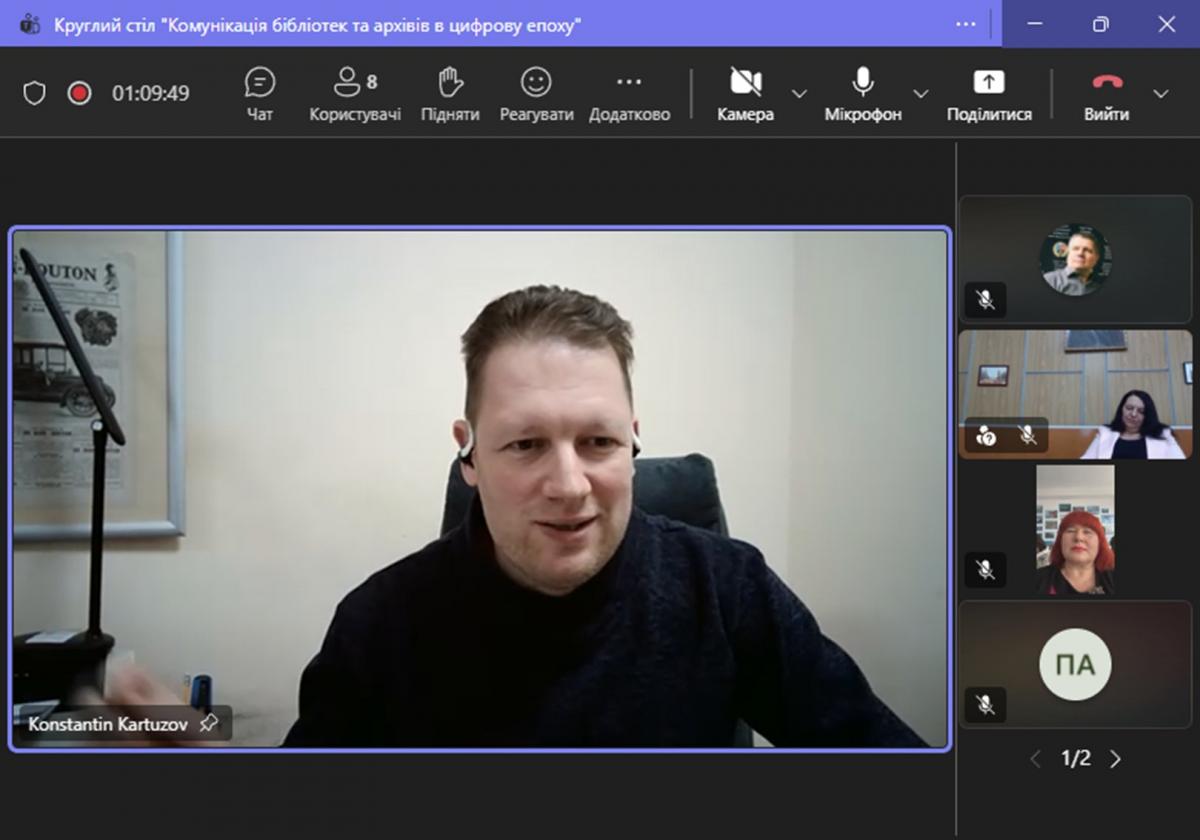Click the red recording indicator
This screenshot has width=1200, height=840.
click(79, 93)
